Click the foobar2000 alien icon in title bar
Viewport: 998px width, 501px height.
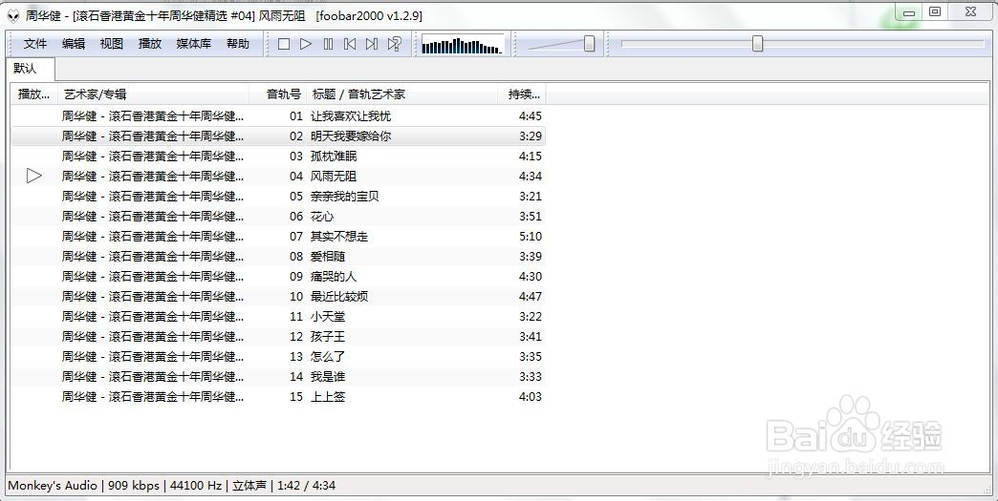pyautogui.click(x=13, y=16)
